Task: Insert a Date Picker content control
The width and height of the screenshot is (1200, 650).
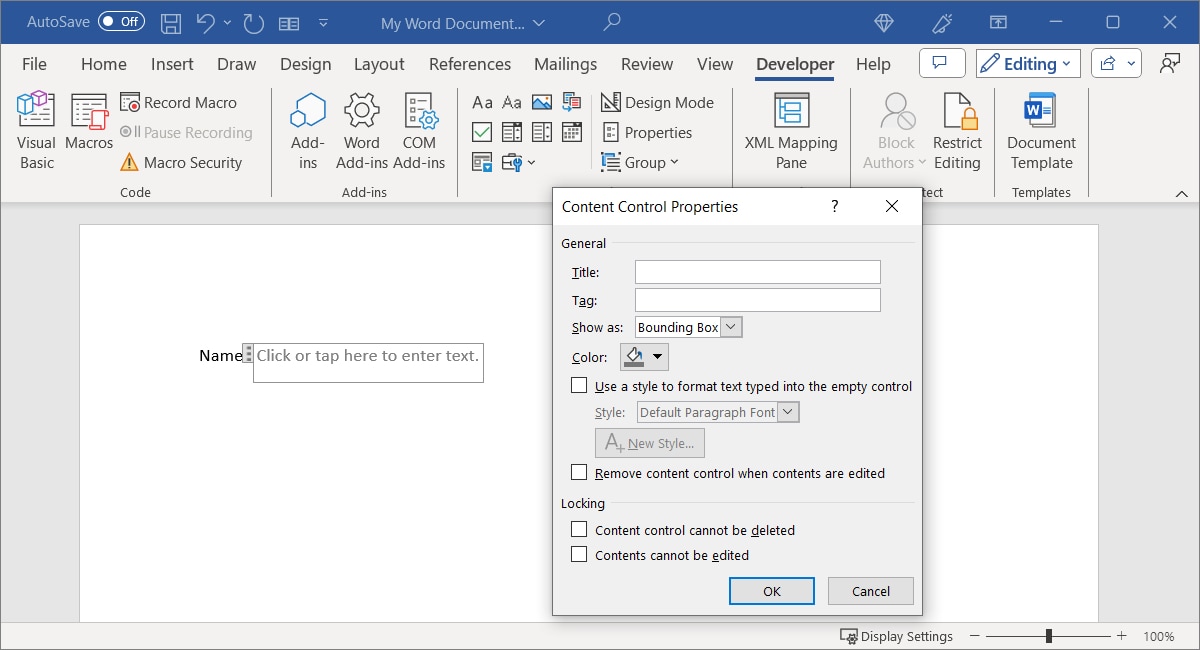Action: pyautogui.click(x=572, y=131)
